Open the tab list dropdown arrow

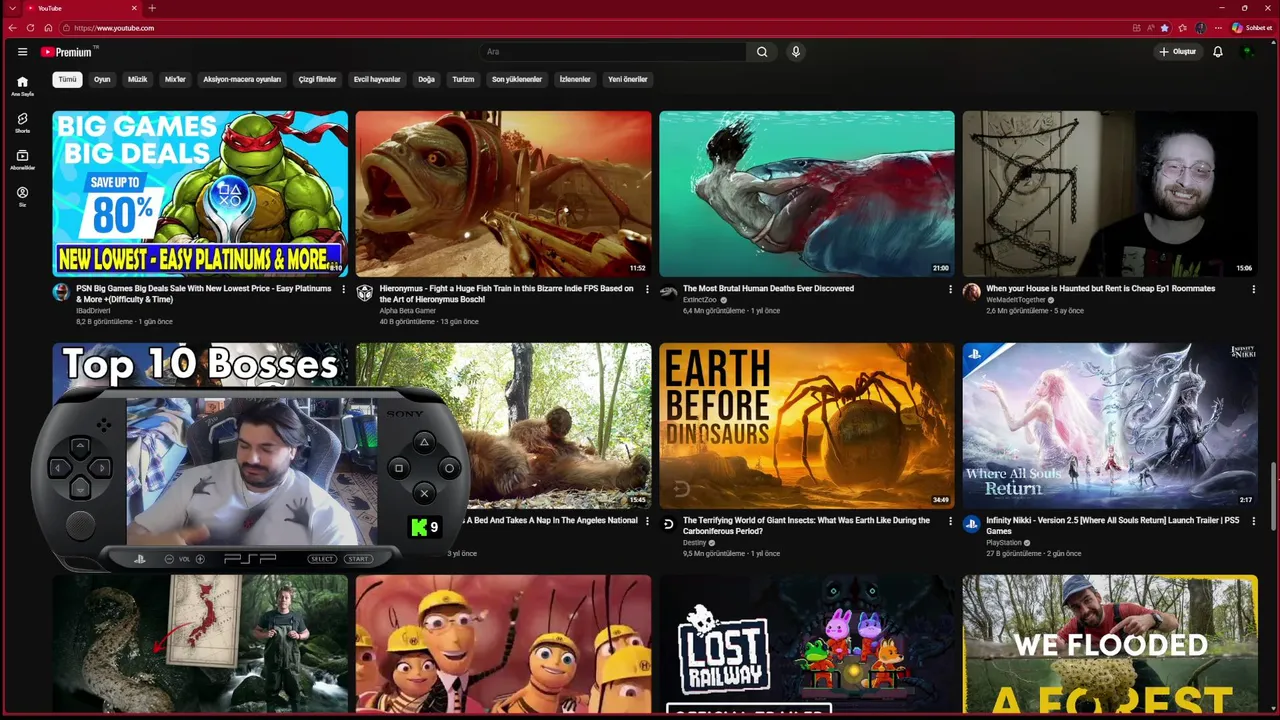pyautogui.click(x=12, y=8)
